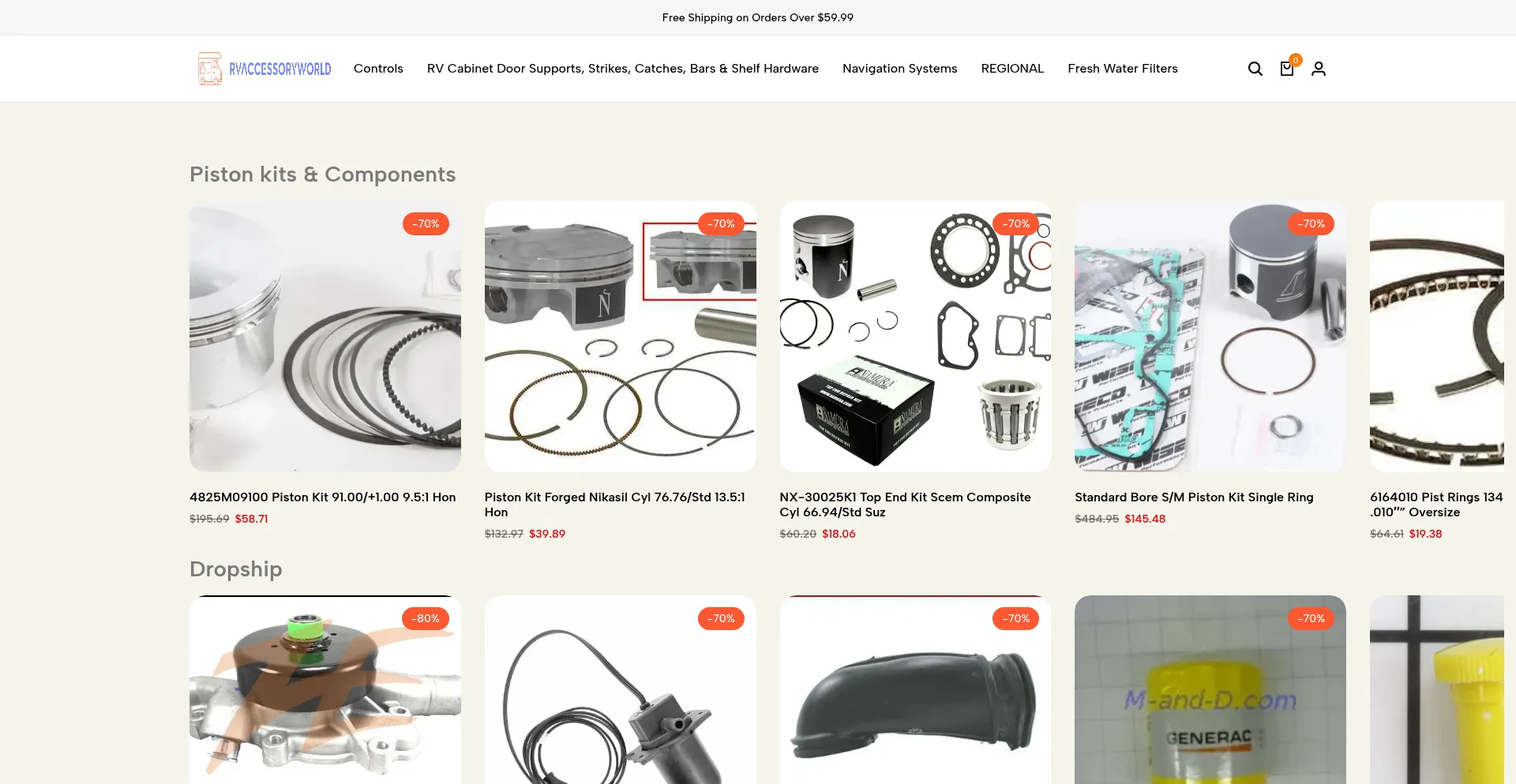
Task: Open the Piston Kit Forged Nikasil link
Action: click(614, 505)
